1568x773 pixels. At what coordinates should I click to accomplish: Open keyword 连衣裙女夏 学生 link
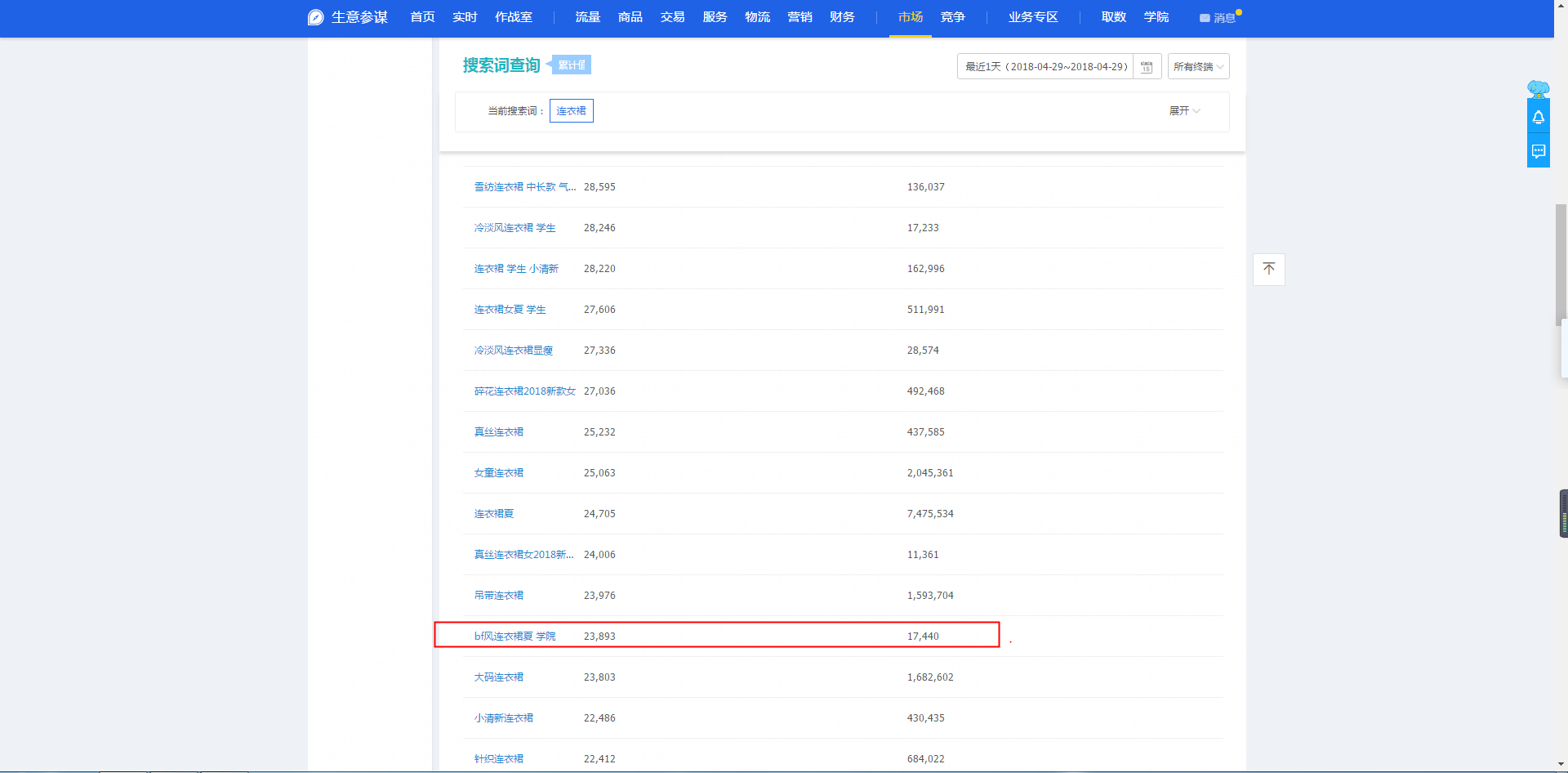(510, 310)
